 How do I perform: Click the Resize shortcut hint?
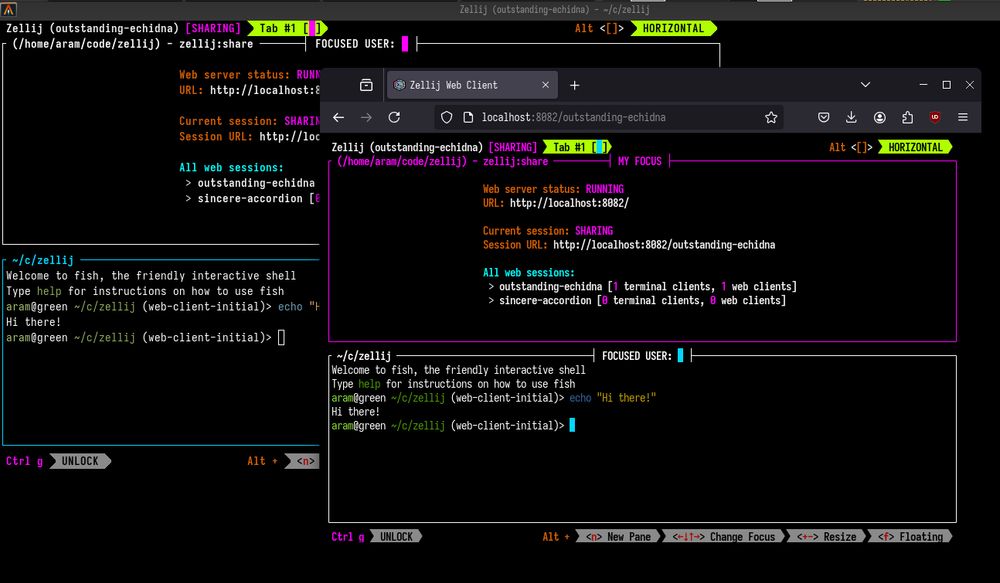pos(827,536)
